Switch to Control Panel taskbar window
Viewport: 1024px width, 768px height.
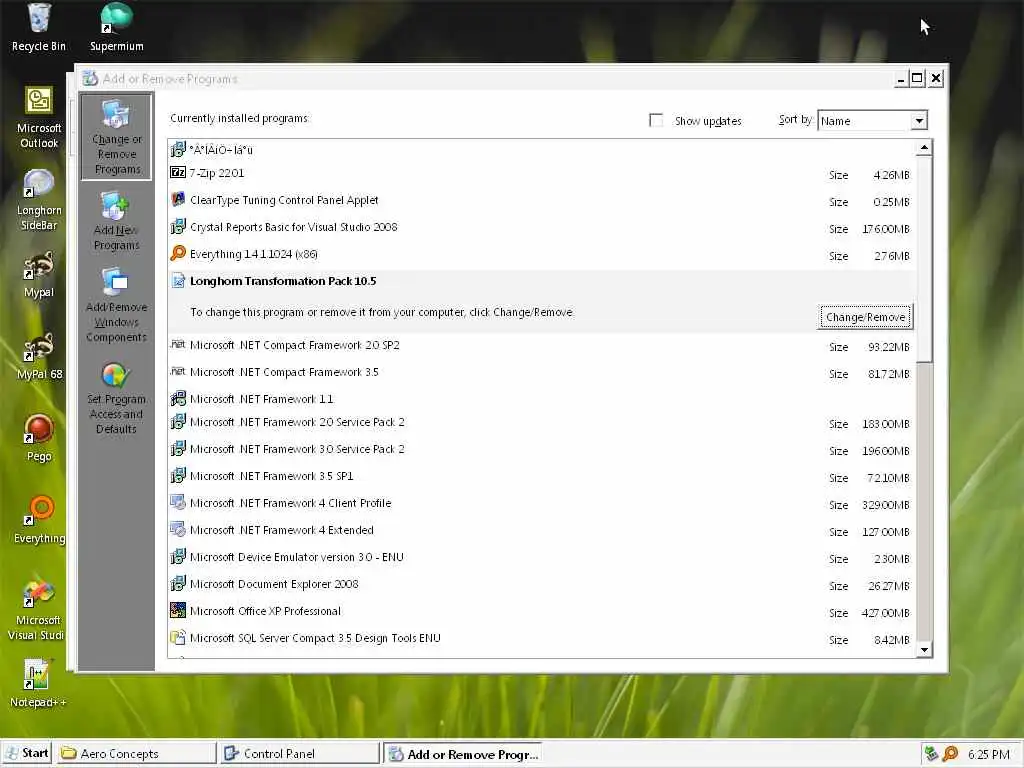click(x=298, y=753)
